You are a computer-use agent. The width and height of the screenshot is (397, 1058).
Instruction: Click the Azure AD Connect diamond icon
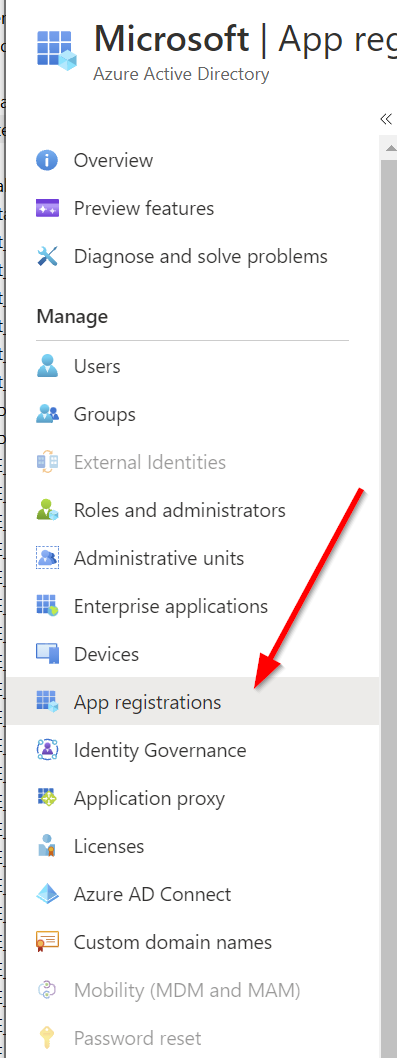(47, 894)
